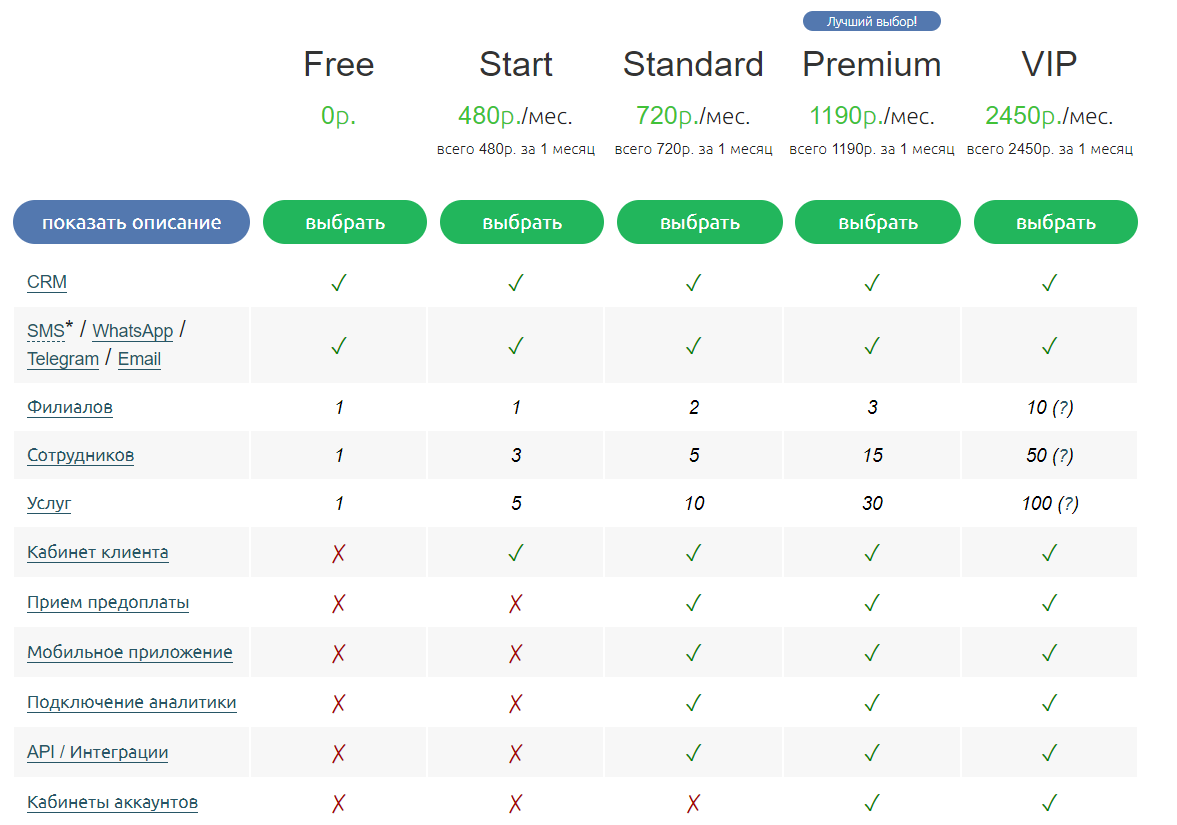Click Подключение аналитики red cross under Start
The height and width of the screenshot is (825, 1177).
point(516,703)
